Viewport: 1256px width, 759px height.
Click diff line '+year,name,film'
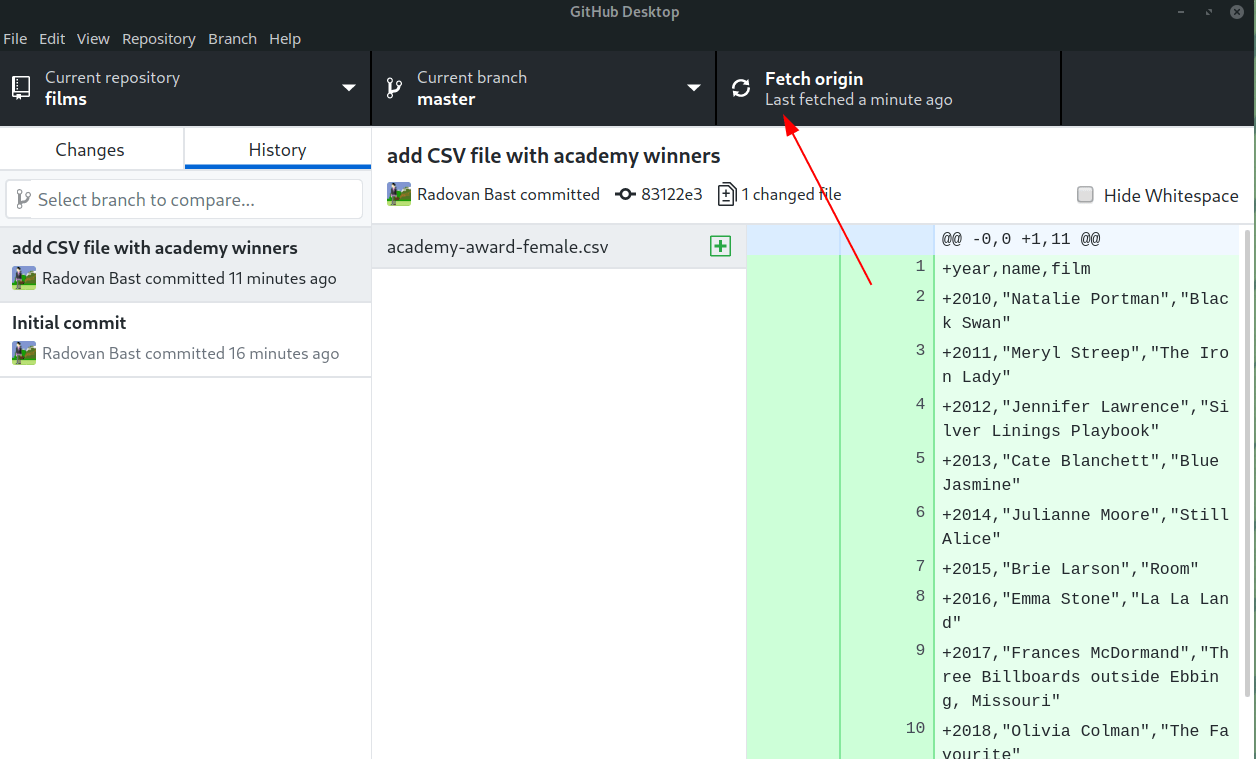(x=1016, y=269)
